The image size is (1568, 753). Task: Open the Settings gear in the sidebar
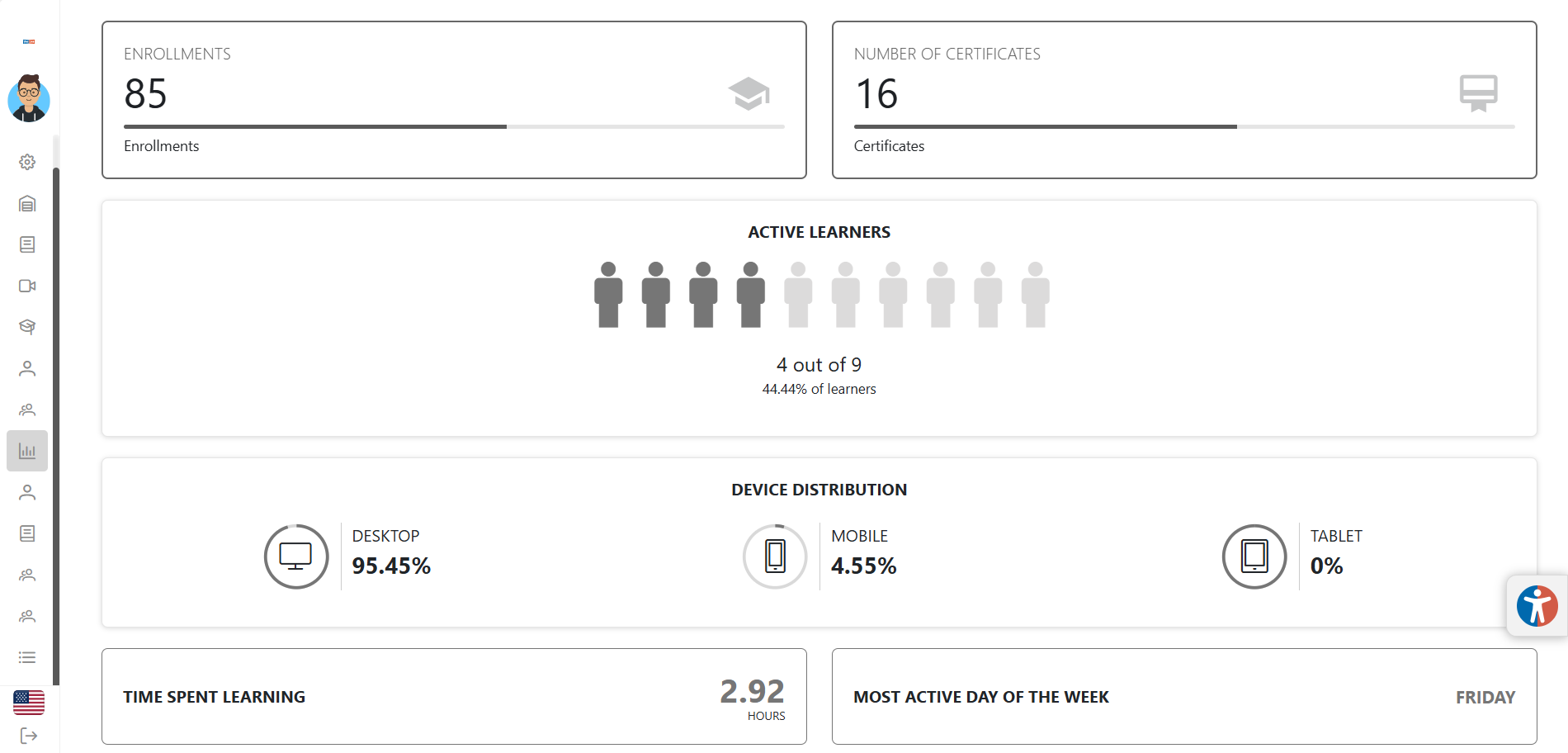pos(27,162)
